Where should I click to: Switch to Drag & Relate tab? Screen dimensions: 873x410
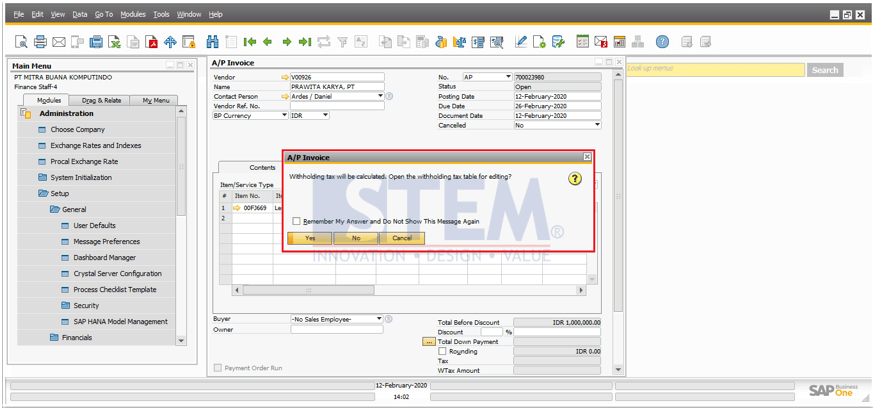point(101,100)
